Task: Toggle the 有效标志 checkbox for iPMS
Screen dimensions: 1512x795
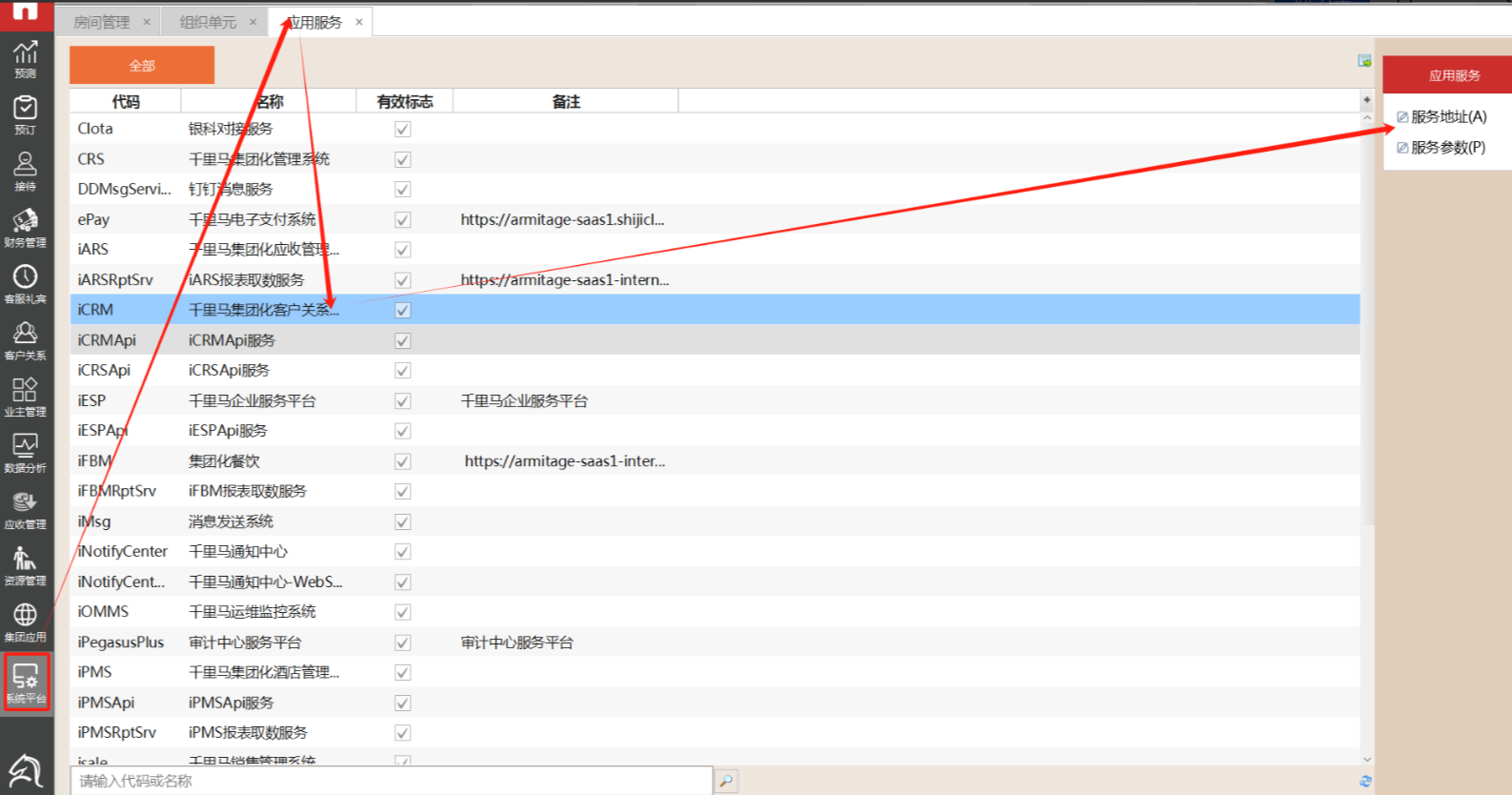Action: point(403,672)
